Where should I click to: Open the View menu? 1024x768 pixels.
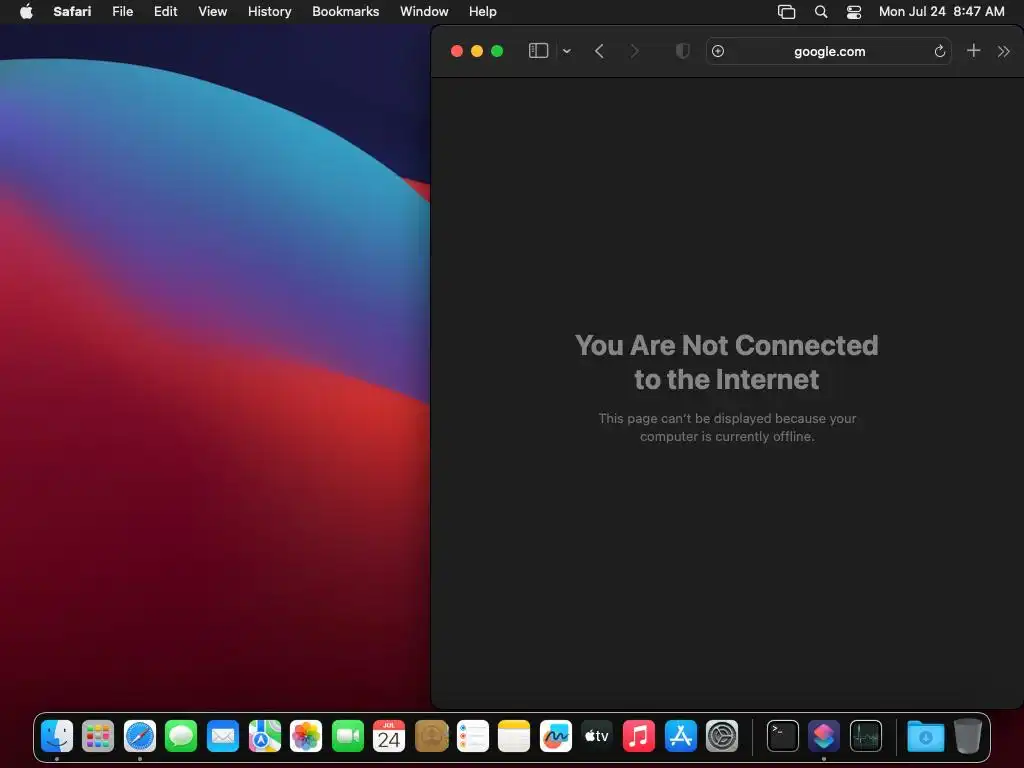(212, 11)
